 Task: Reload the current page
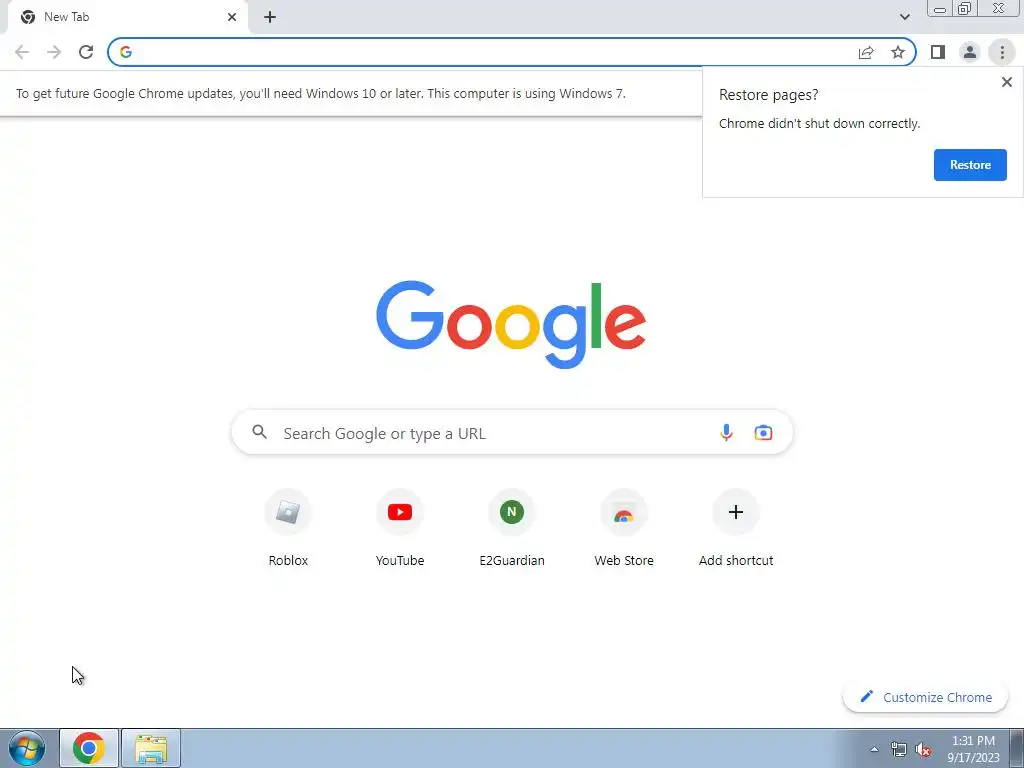(86, 52)
